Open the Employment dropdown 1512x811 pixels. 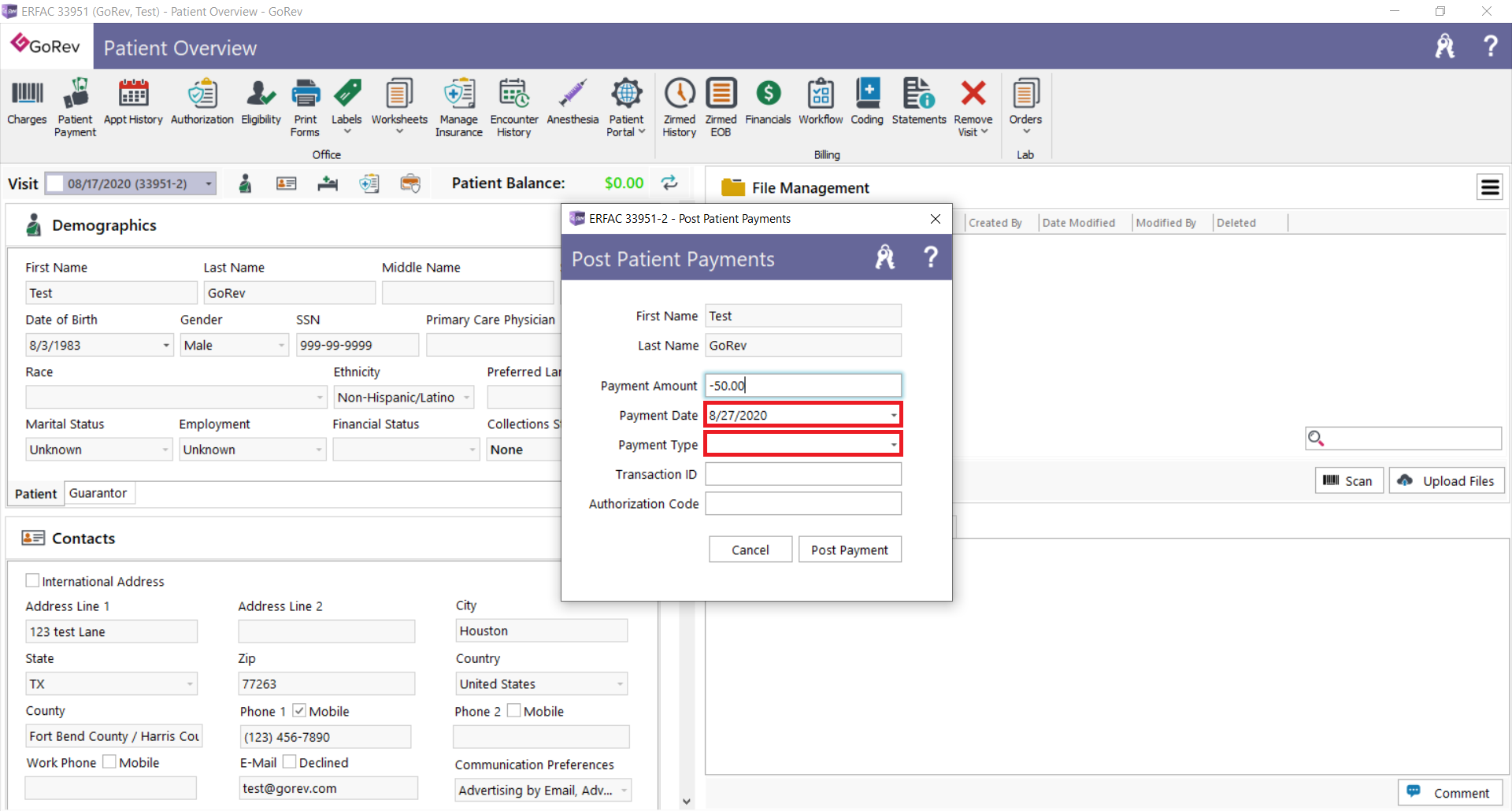319,450
